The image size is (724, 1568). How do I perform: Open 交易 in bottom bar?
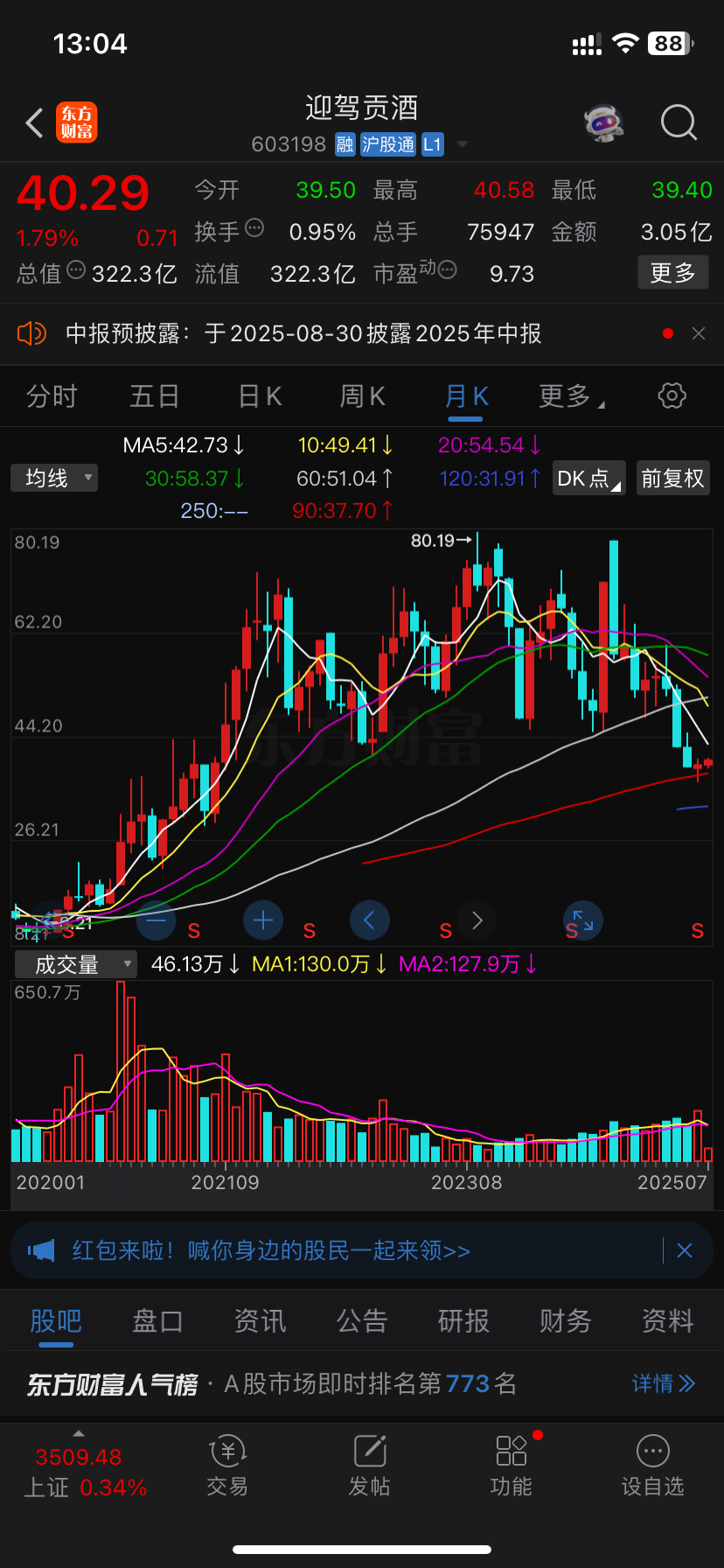[x=227, y=1466]
